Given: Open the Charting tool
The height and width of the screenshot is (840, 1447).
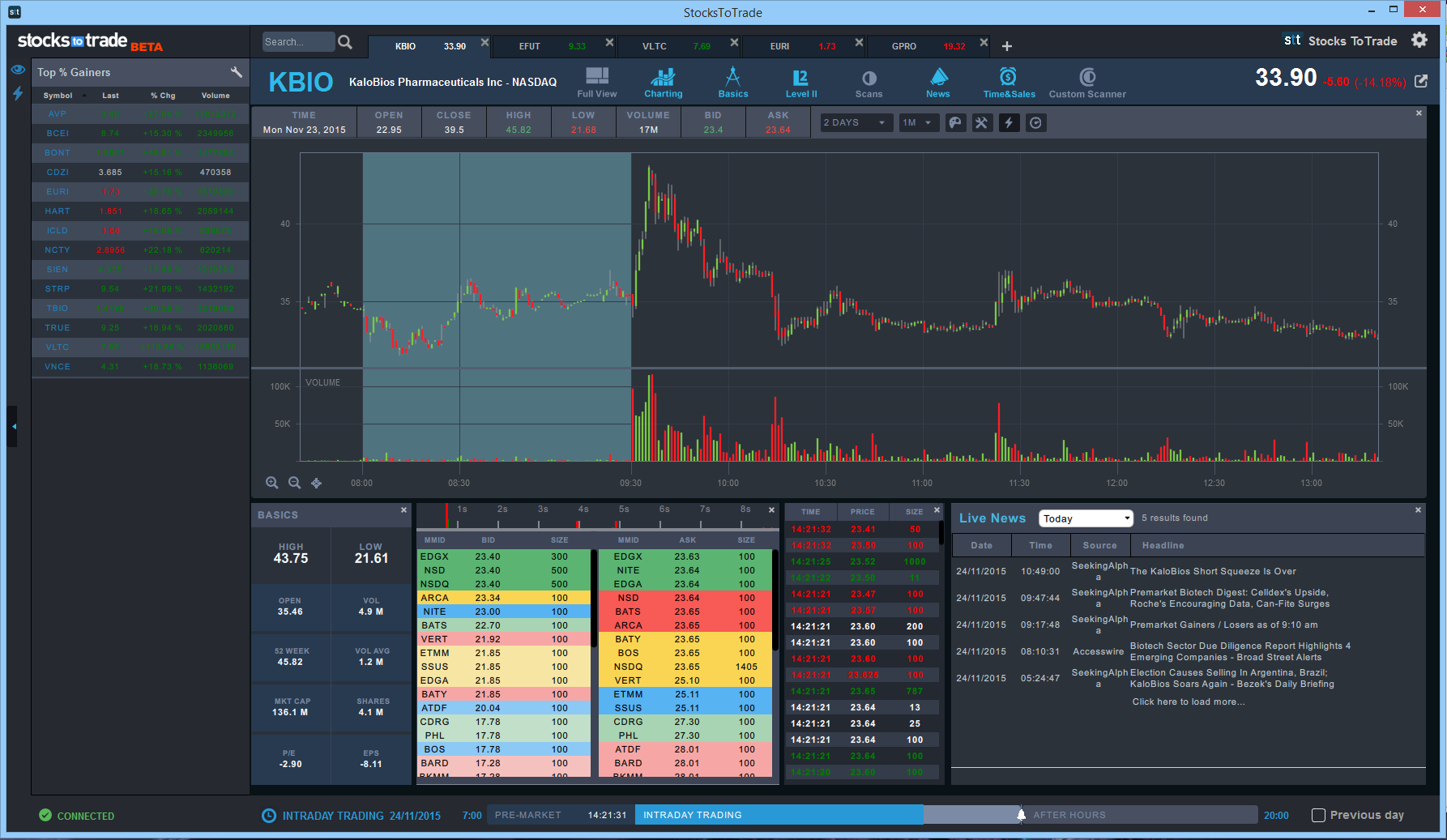Looking at the screenshot, I should point(663,83).
